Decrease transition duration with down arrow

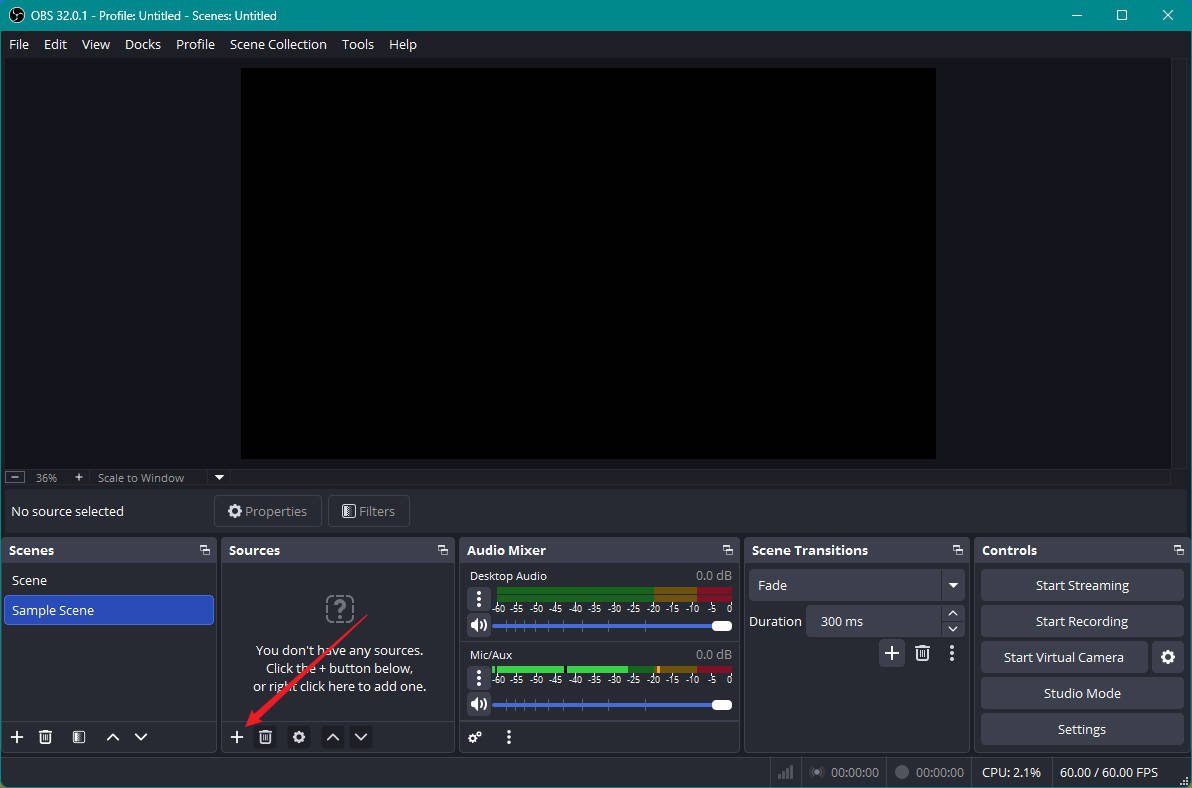pos(953,629)
